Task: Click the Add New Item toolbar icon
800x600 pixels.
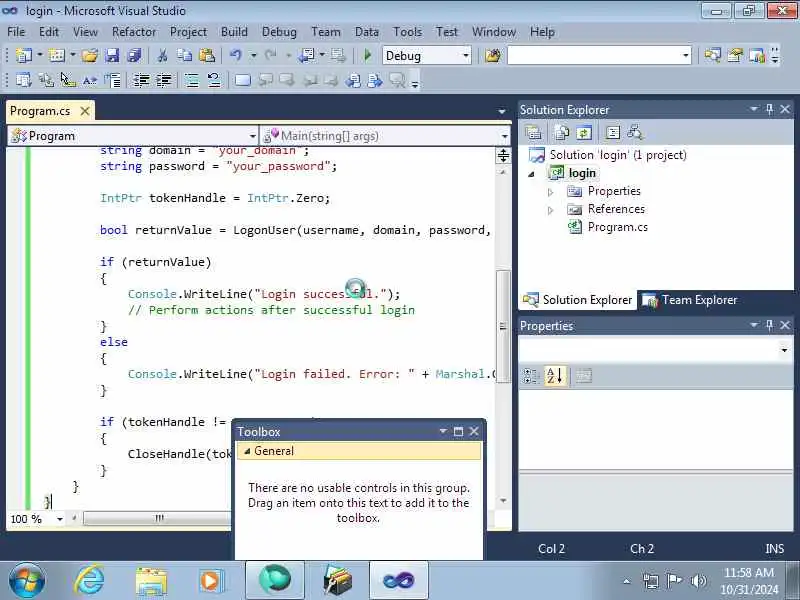Action: click(57, 55)
